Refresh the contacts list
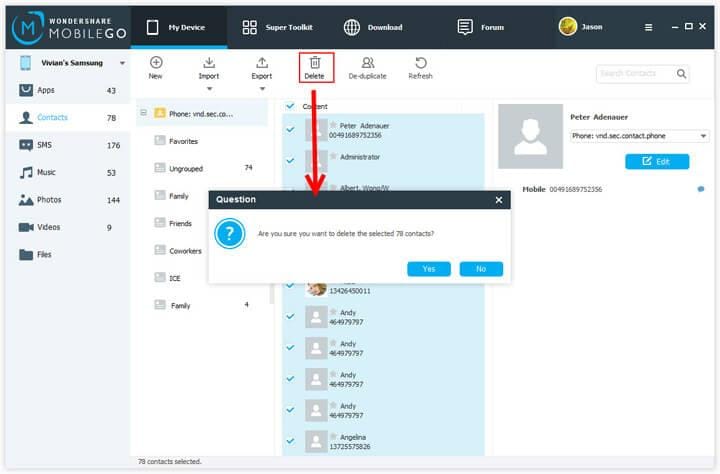 [421, 62]
